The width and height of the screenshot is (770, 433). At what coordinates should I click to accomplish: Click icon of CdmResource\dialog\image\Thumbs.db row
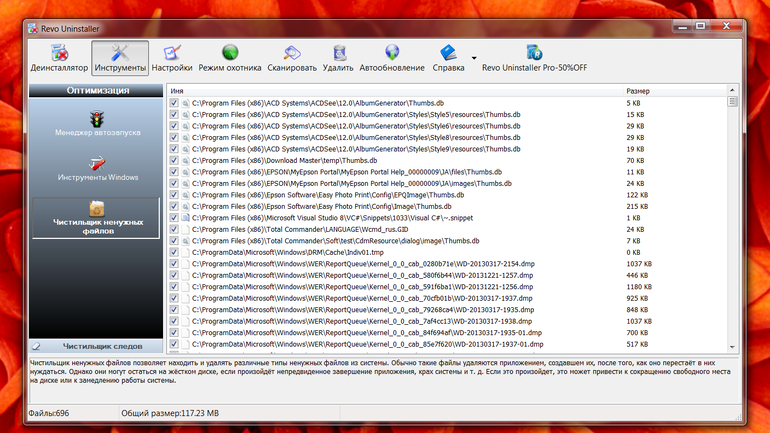point(185,241)
